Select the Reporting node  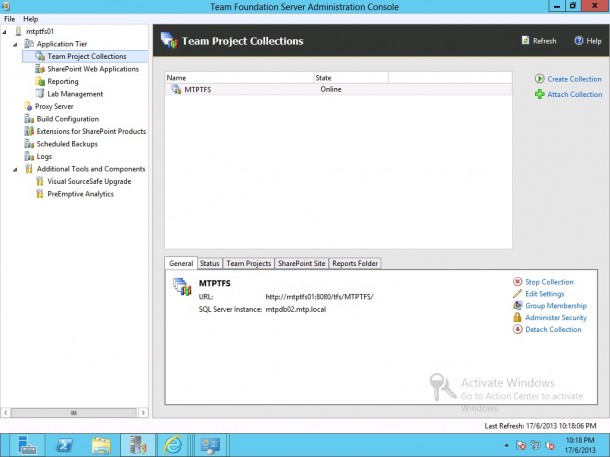point(63,81)
